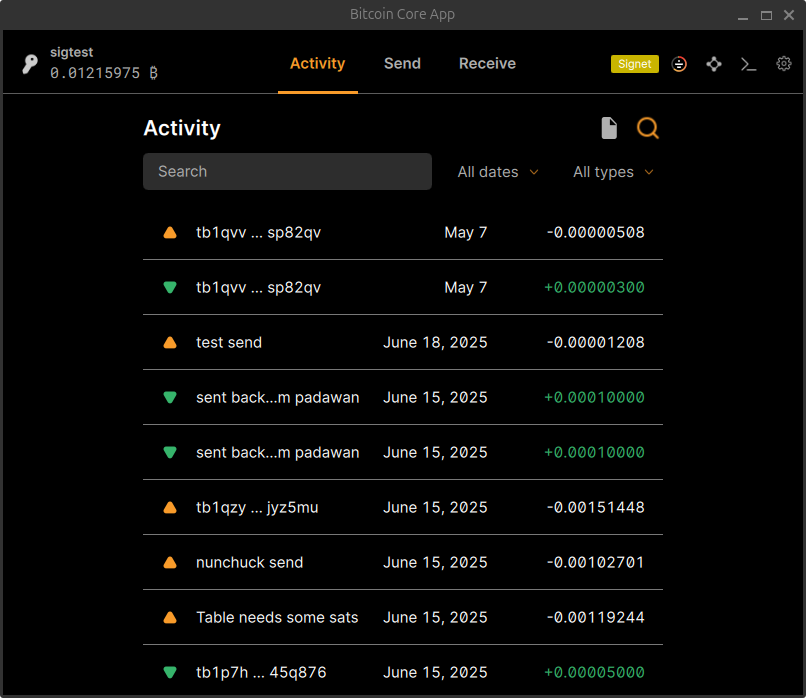Click arrow icon beside Table needs some sats
Screen dimensions: 806x698
170,618
